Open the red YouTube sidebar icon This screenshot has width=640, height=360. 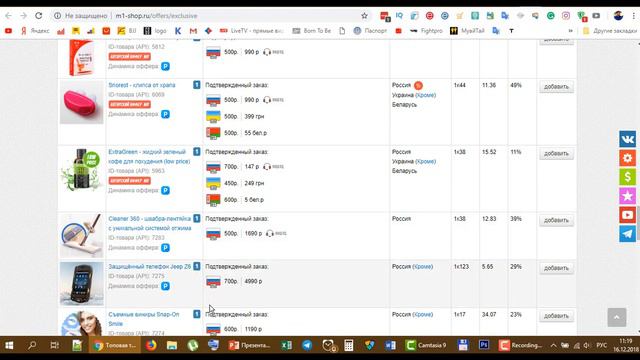click(x=627, y=215)
